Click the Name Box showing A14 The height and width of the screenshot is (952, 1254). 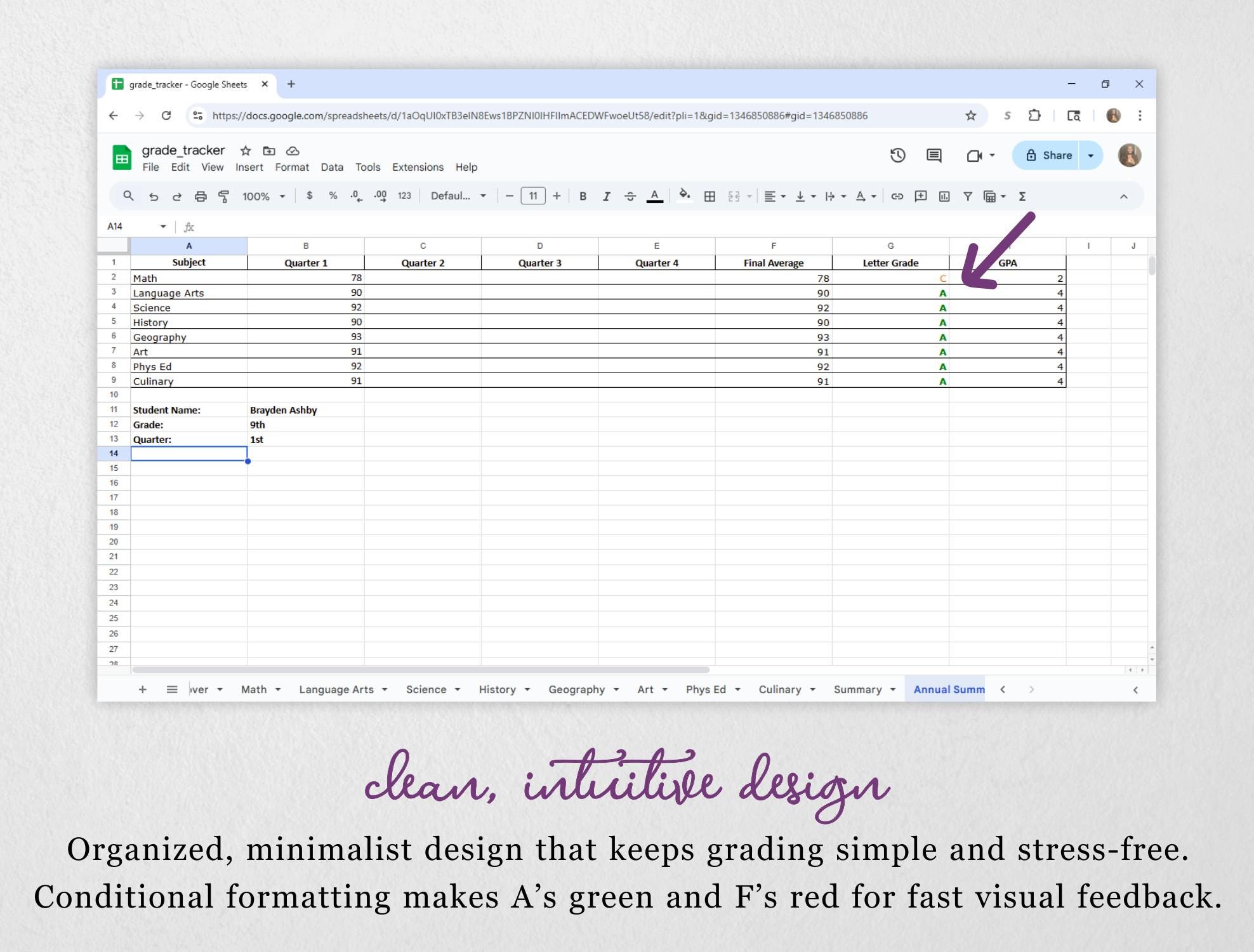click(136, 226)
